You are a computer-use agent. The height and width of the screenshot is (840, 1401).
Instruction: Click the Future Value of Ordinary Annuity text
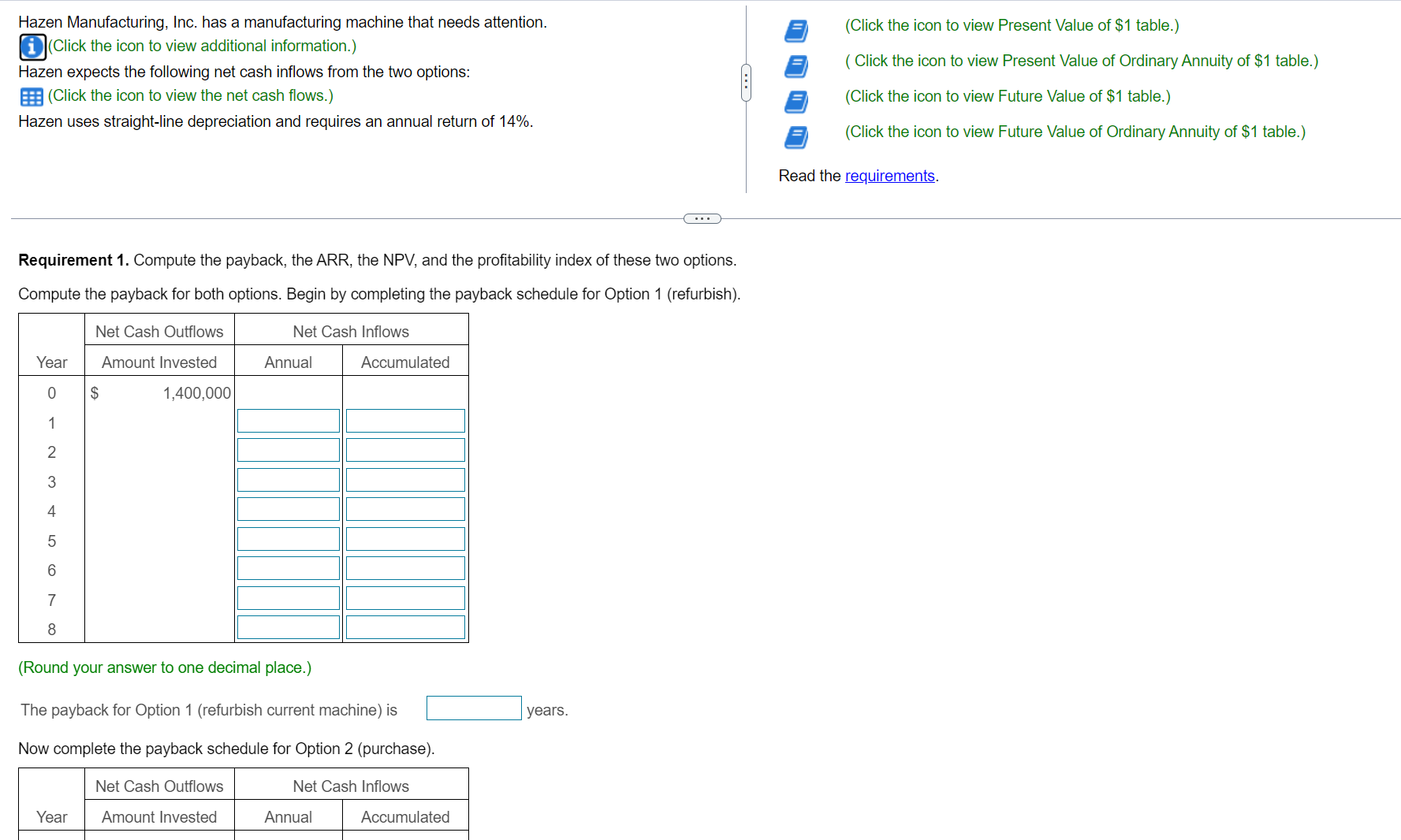click(x=1075, y=132)
